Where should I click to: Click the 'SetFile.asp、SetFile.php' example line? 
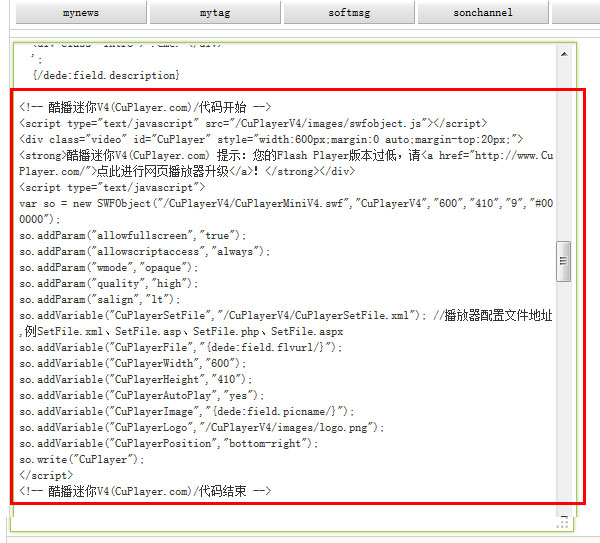[x=181, y=331]
